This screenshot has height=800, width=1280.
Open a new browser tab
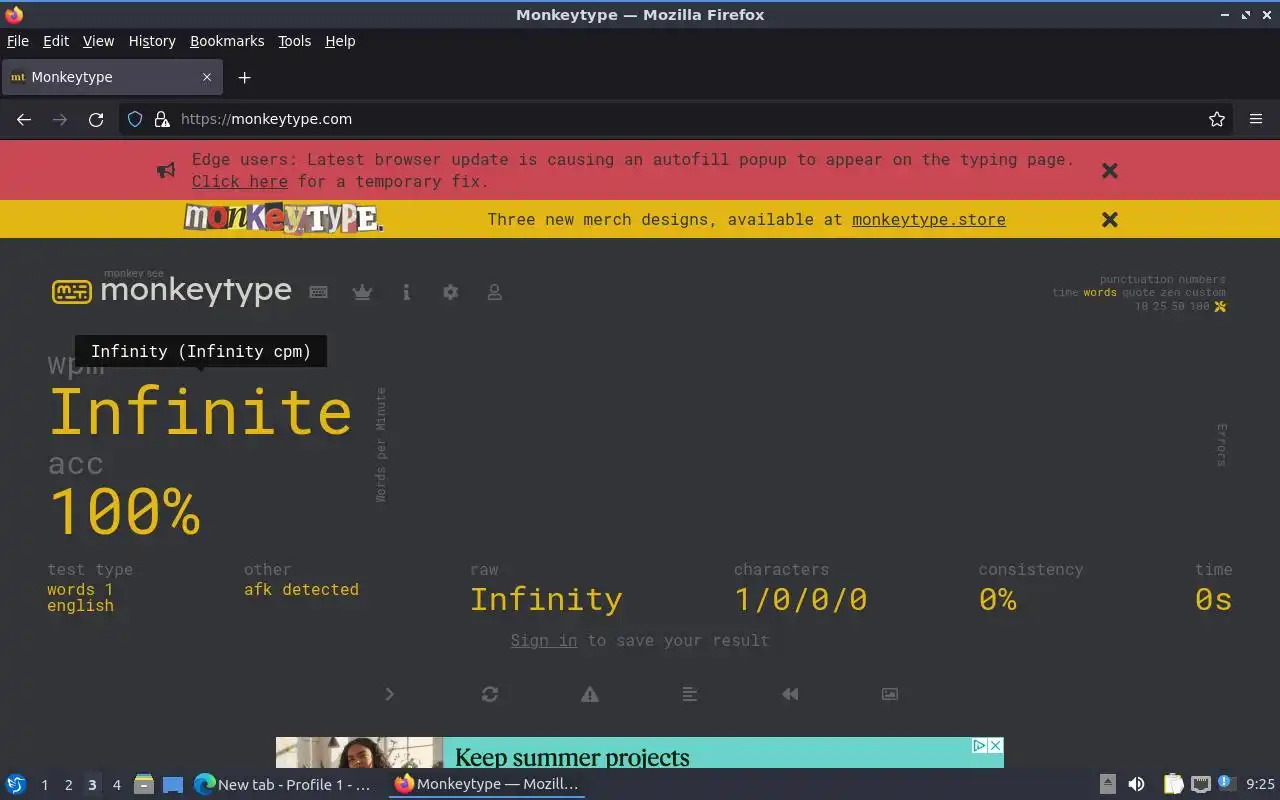pos(244,77)
